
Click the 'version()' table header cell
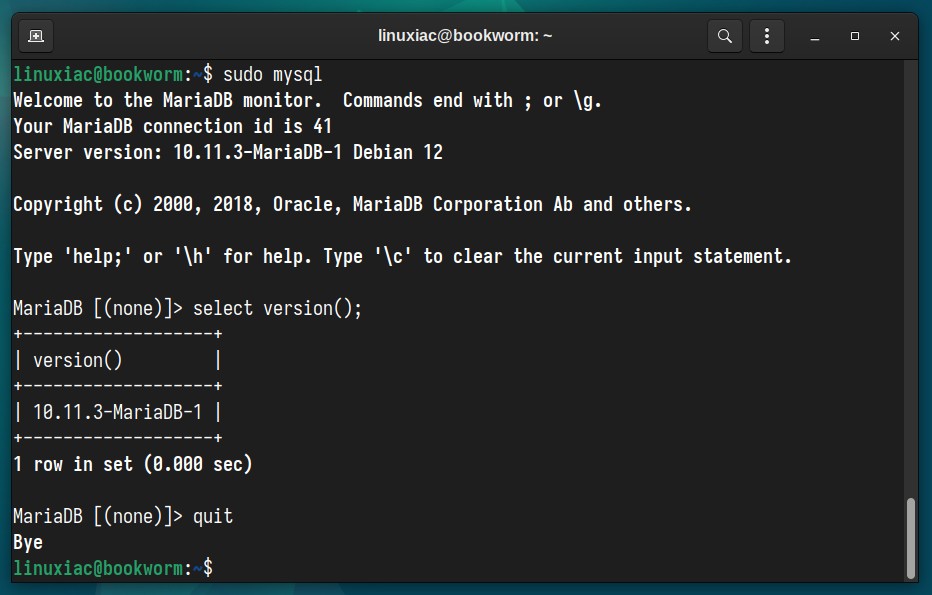tap(77, 360)
